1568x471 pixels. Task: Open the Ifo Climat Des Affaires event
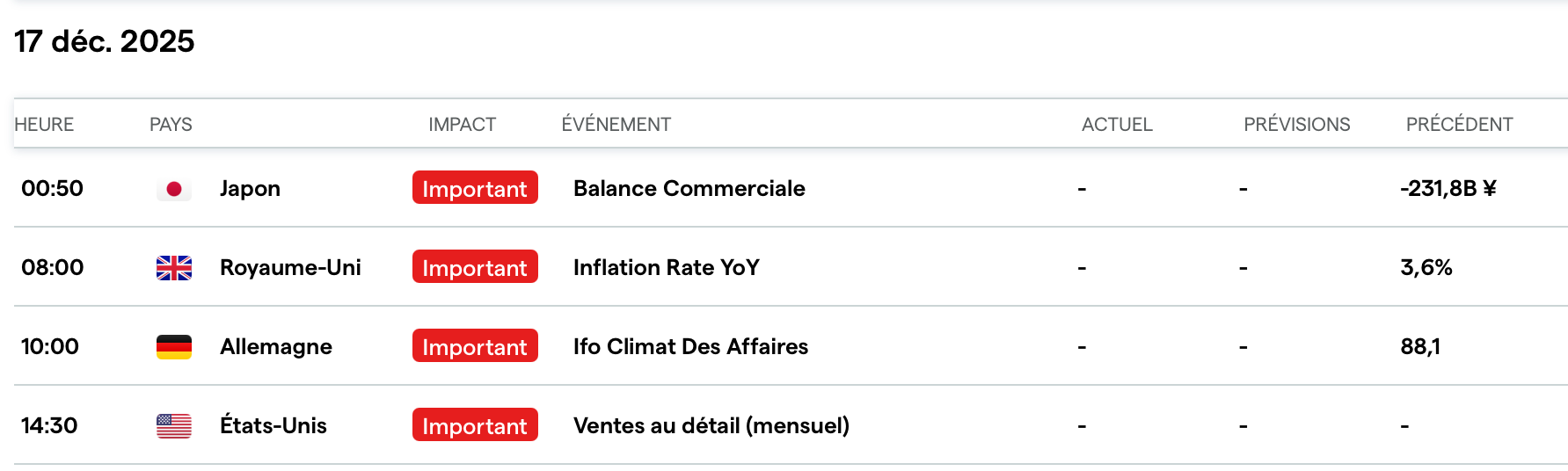pos(690,346)
